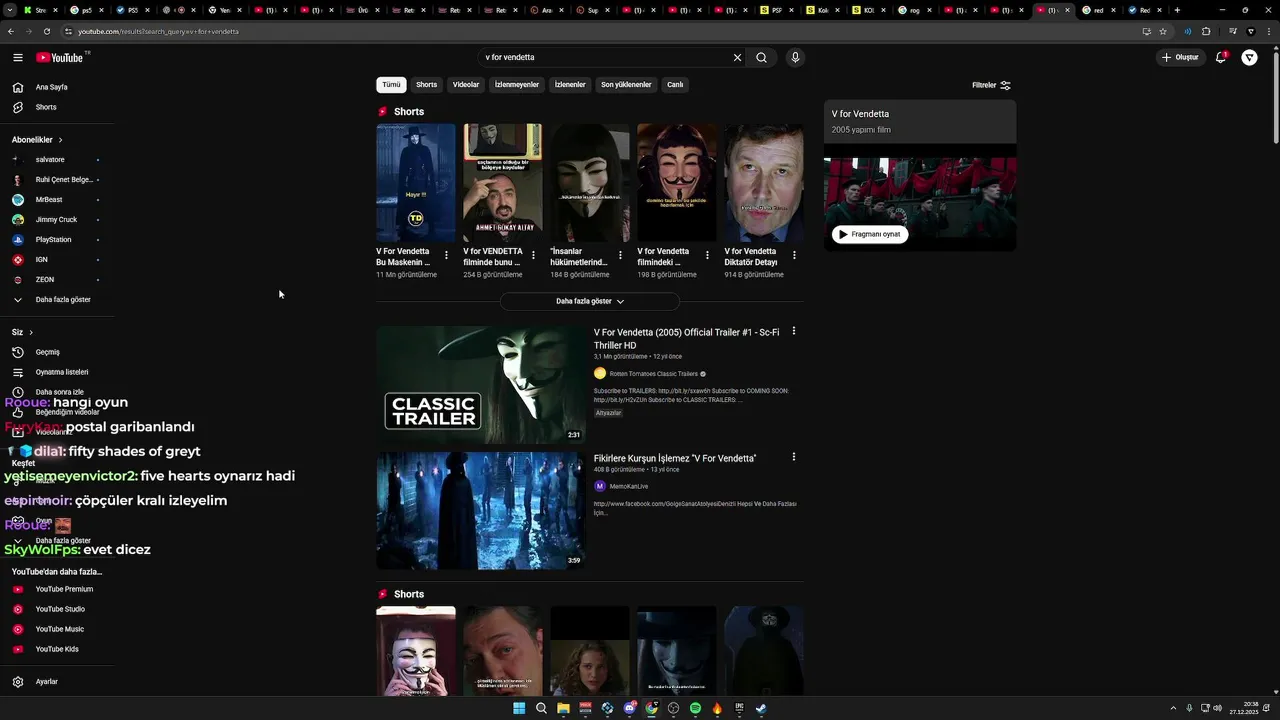Open options for Fikirlere Kurşun İşlemez video
Viewport: 1280px width, 720px height.
[794, 457]
